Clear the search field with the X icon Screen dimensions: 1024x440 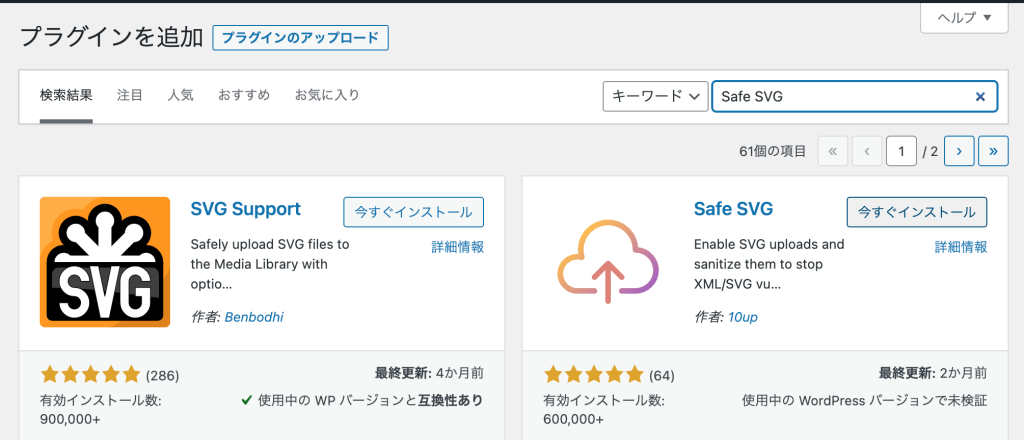980,97
